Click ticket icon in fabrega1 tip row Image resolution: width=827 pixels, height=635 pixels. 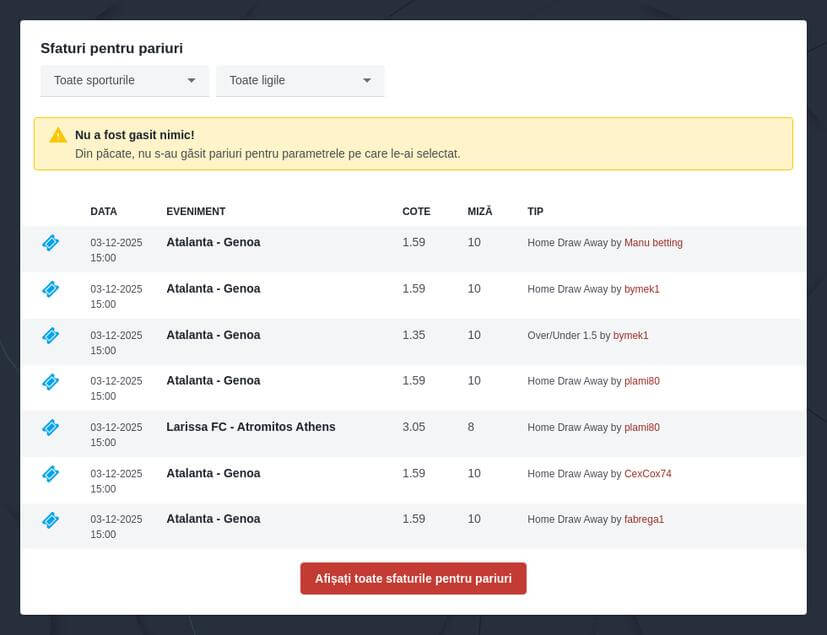click(50, 519)
